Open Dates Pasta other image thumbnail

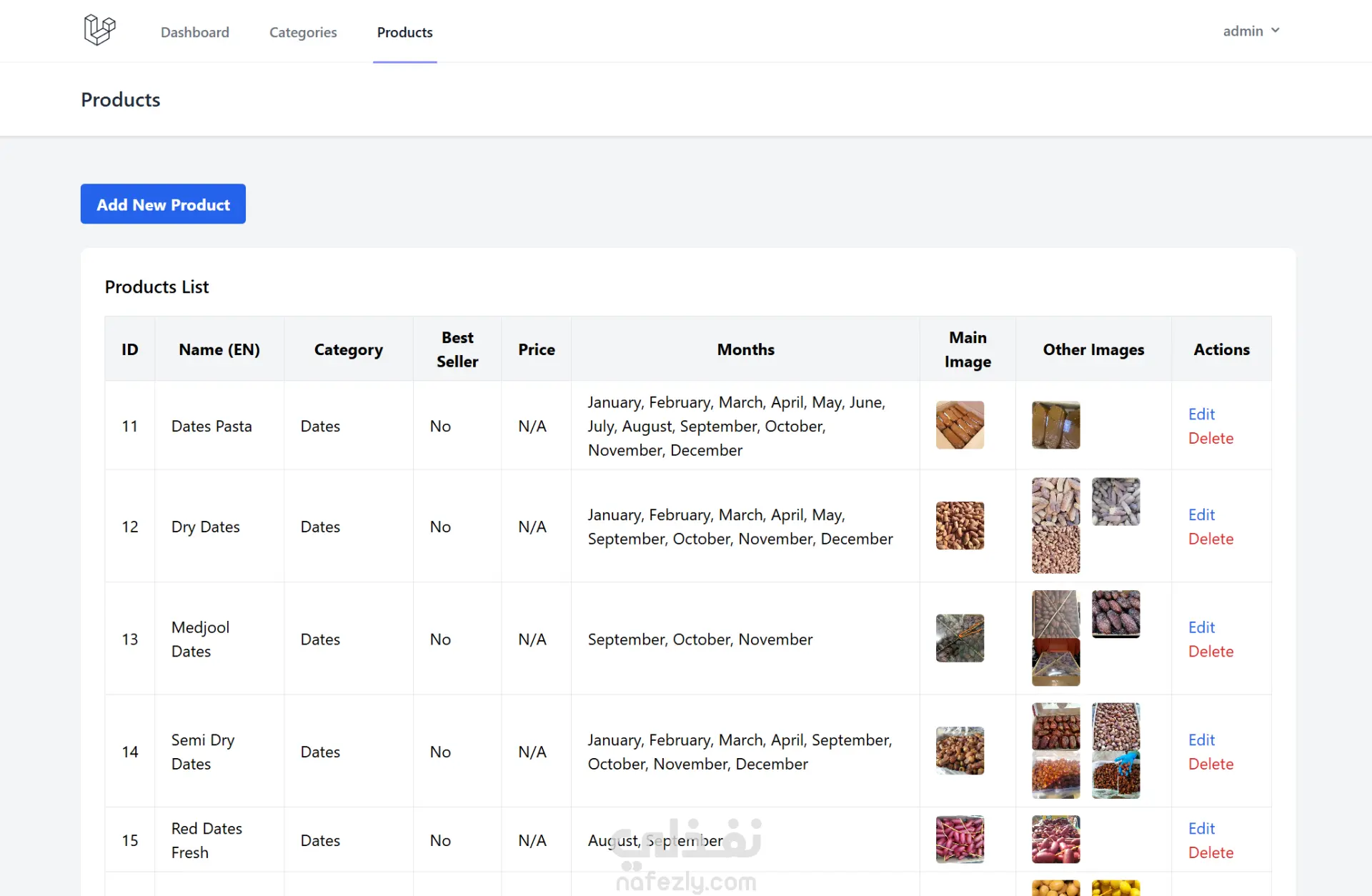click(x=1055, y=425)
